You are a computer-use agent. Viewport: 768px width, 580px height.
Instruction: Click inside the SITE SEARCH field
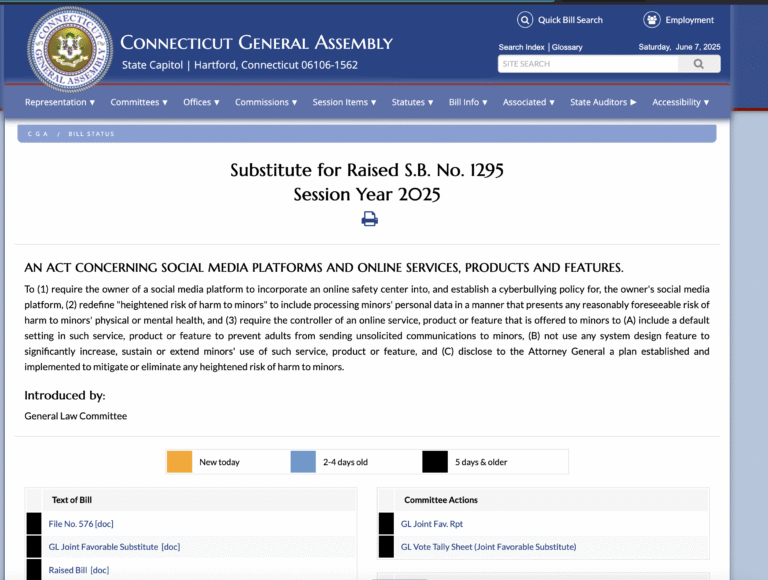[x=588, y=64]
